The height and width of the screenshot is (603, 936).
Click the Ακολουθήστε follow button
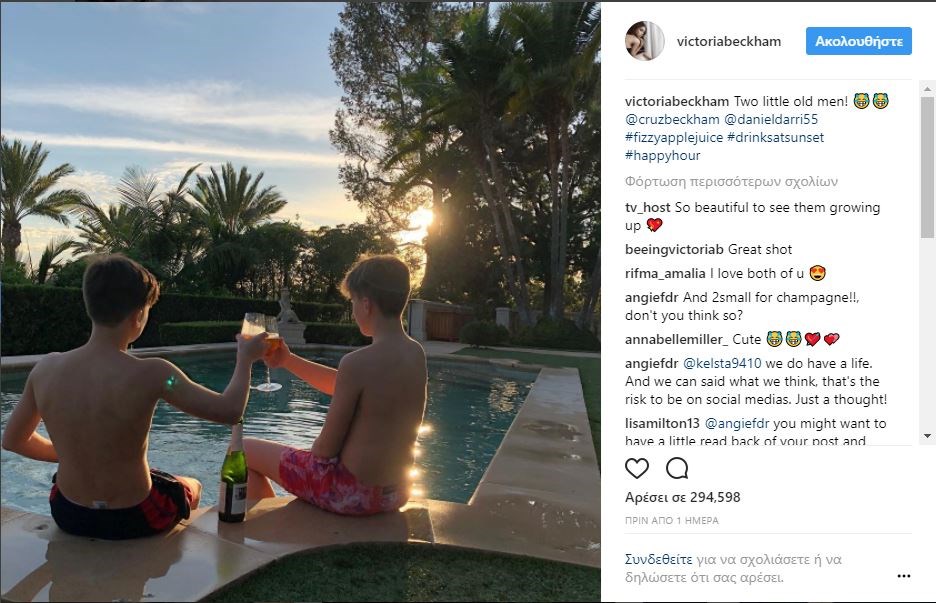point(858,41)
